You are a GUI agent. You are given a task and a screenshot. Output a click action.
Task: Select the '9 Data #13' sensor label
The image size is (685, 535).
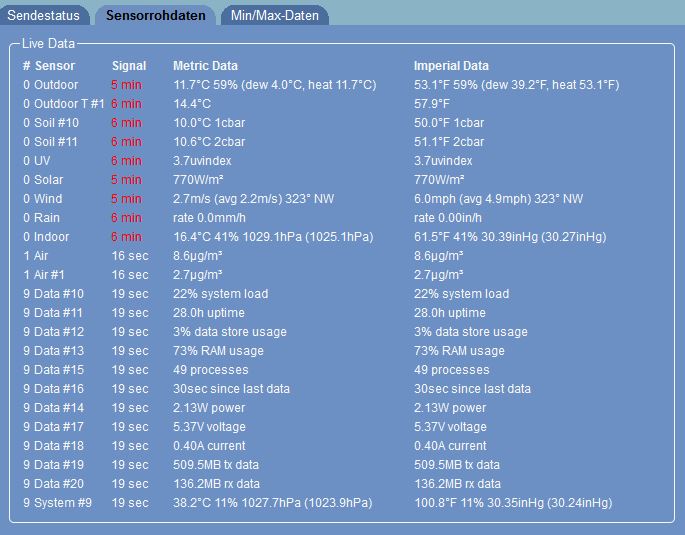(53, 351)
